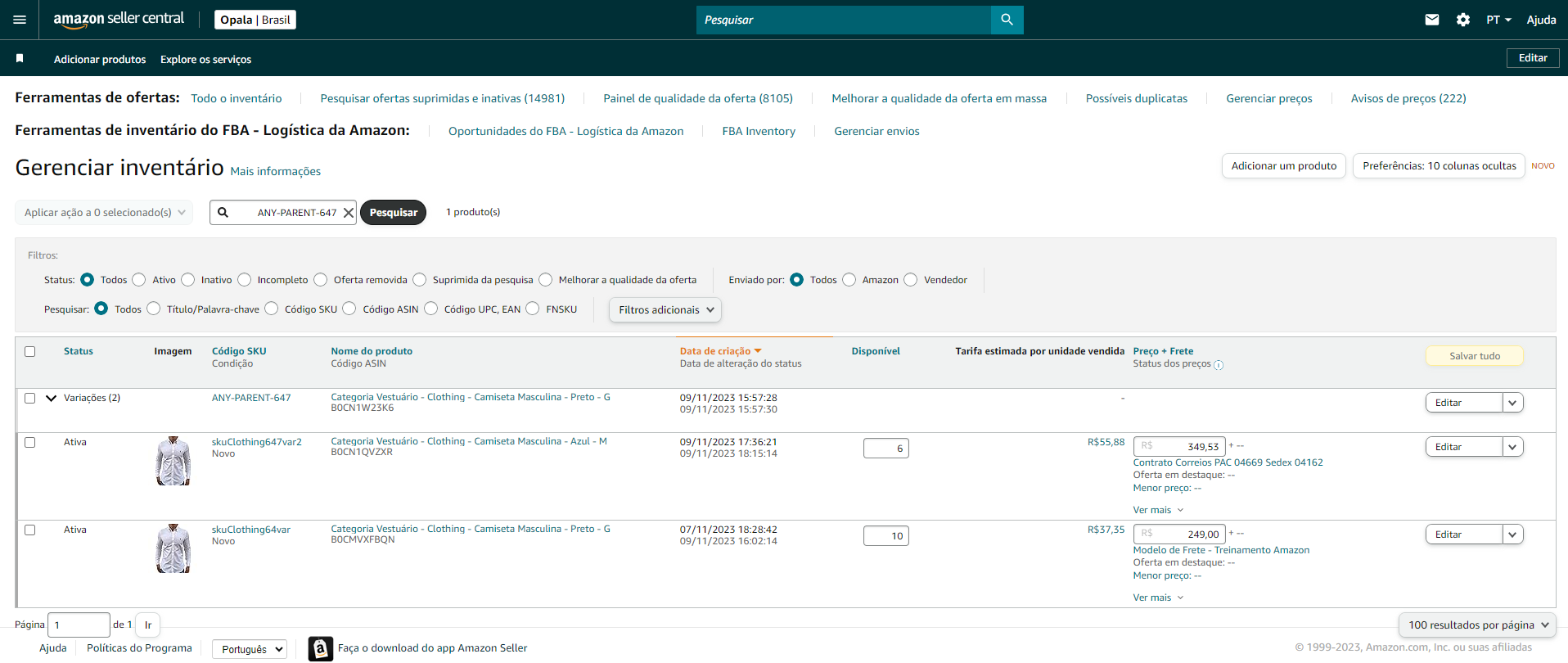This screenshot has width=1568, height=663.
Task: Check the ANY-PARENT-647 row checkbox
Action: [x=30, y=398]
